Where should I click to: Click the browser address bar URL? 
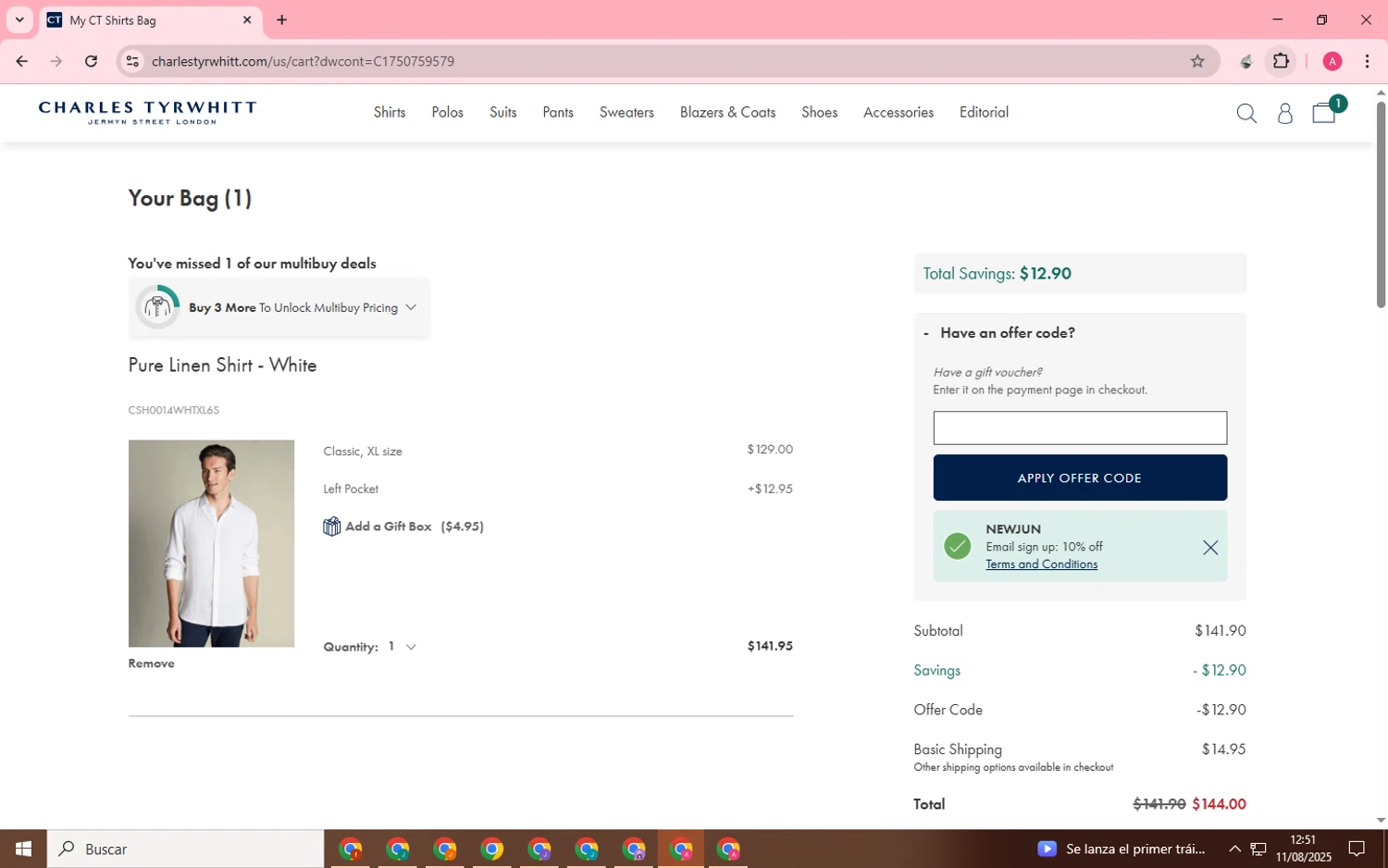click(303, 61)
